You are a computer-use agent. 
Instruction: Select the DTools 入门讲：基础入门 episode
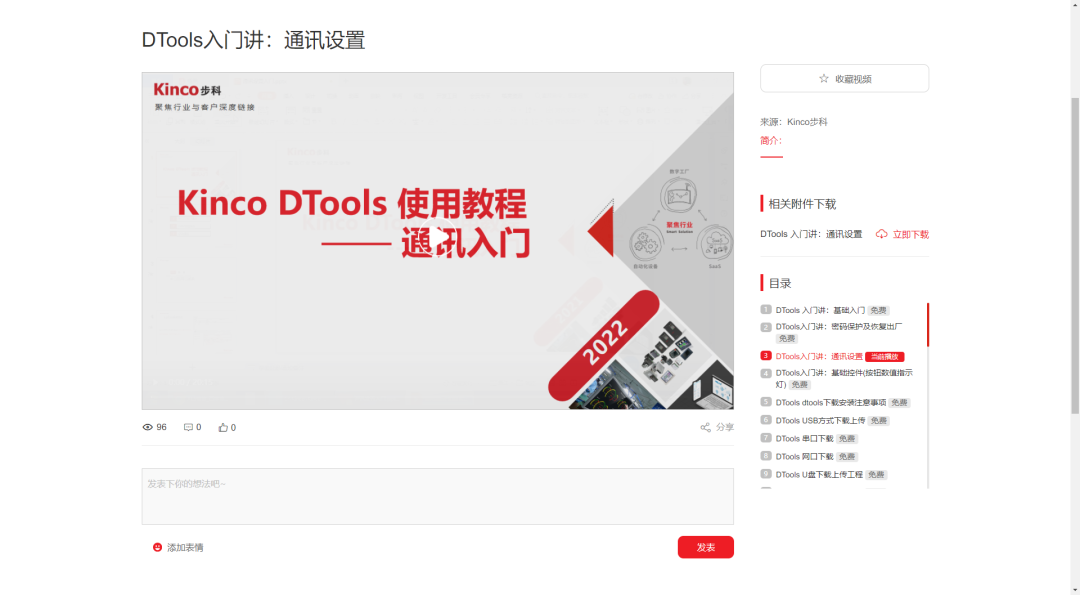[820, 310]
